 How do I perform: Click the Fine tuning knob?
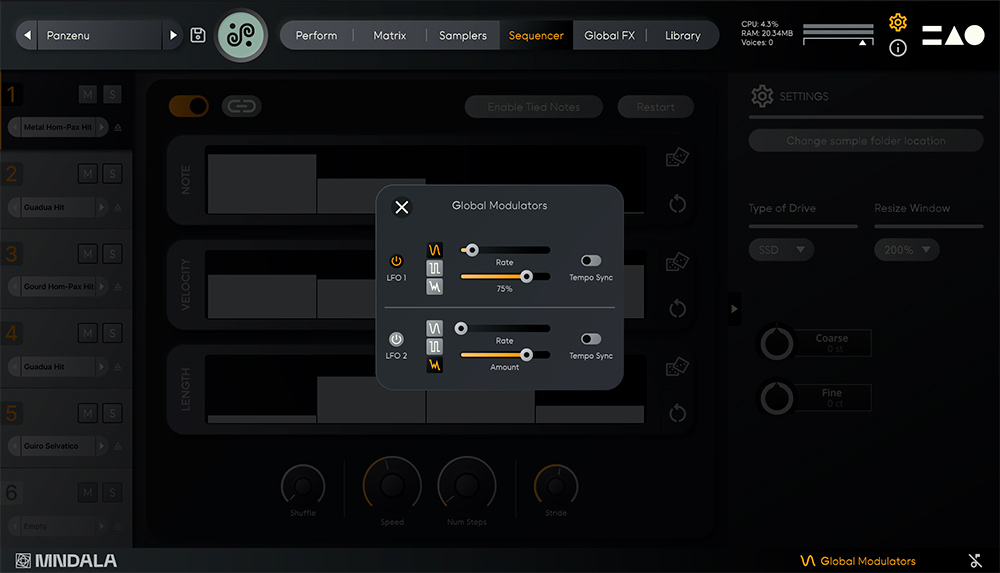pos(776,398)
